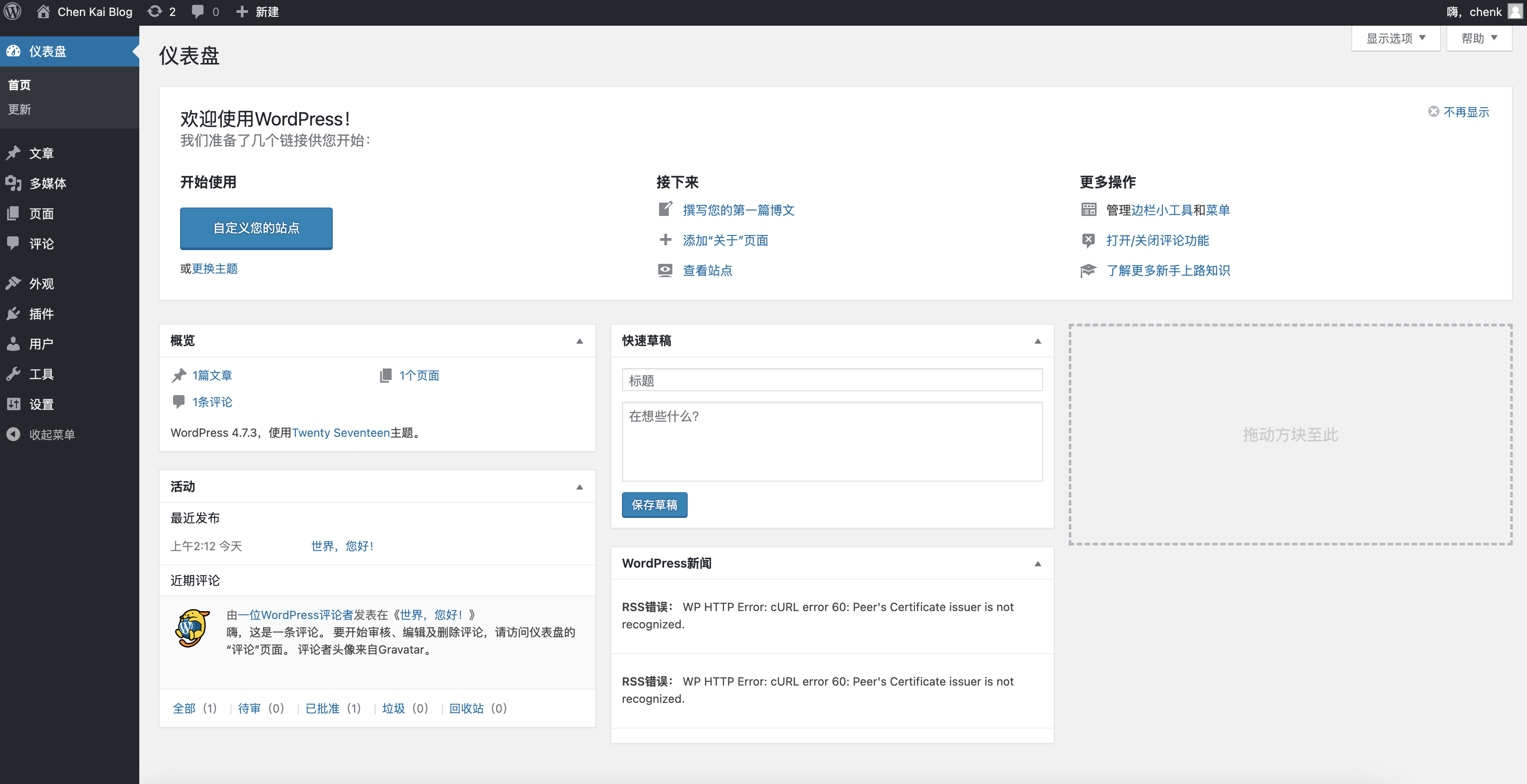Open the 工具 tools menu

[x=41, y=374]
